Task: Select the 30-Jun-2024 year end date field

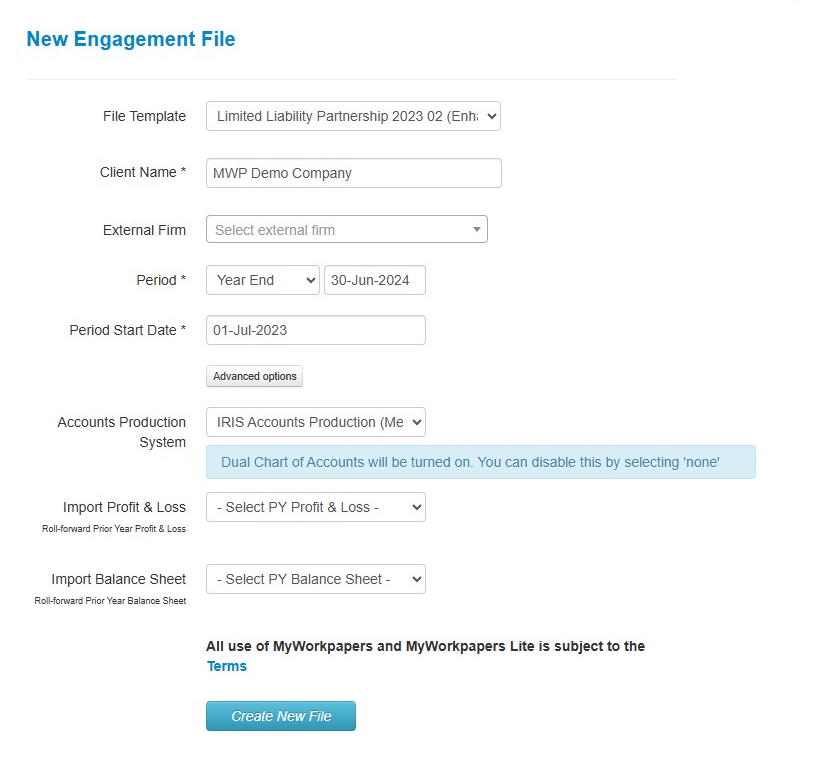Action: click(374, 280)
